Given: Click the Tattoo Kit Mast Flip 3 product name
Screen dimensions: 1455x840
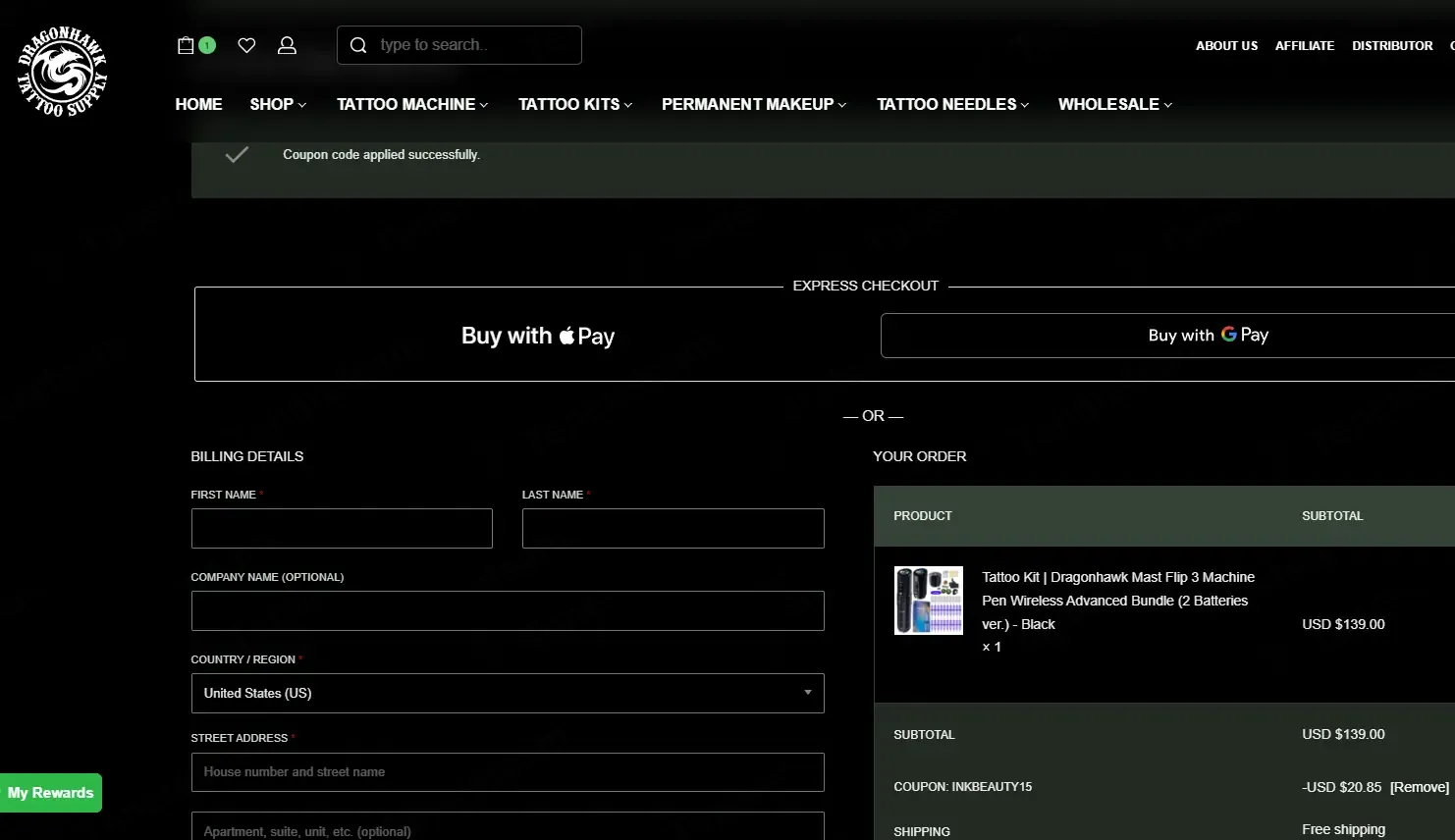Looking at the screenshot, I should [x=1118, y=601].
